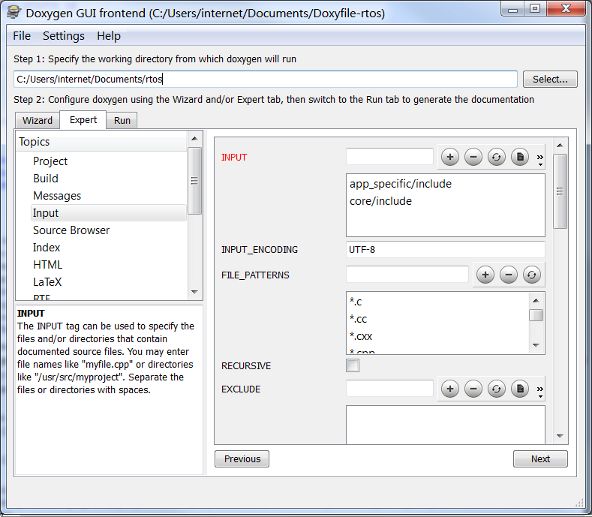
Task: Select the *.cc file pattern
Action: pyautogui.click(x=358, y=319)
